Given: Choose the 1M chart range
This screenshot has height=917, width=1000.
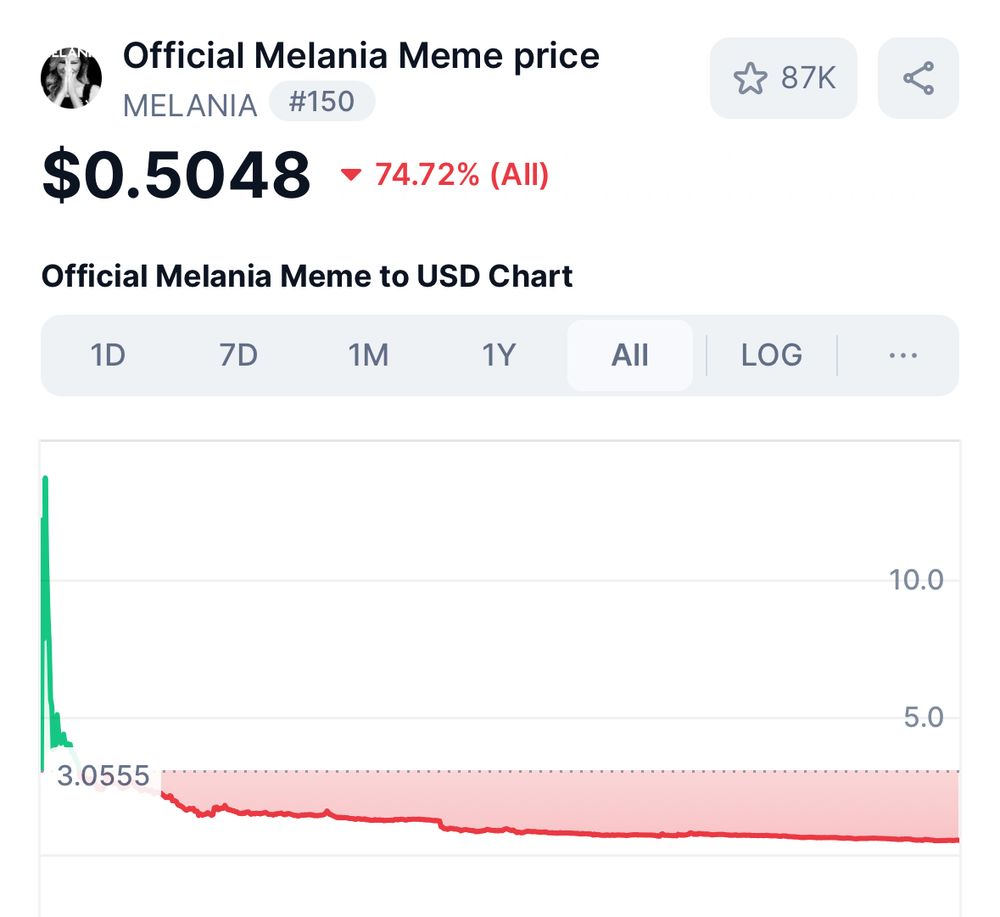Looking at the screenshot, I should pos(368,355).
